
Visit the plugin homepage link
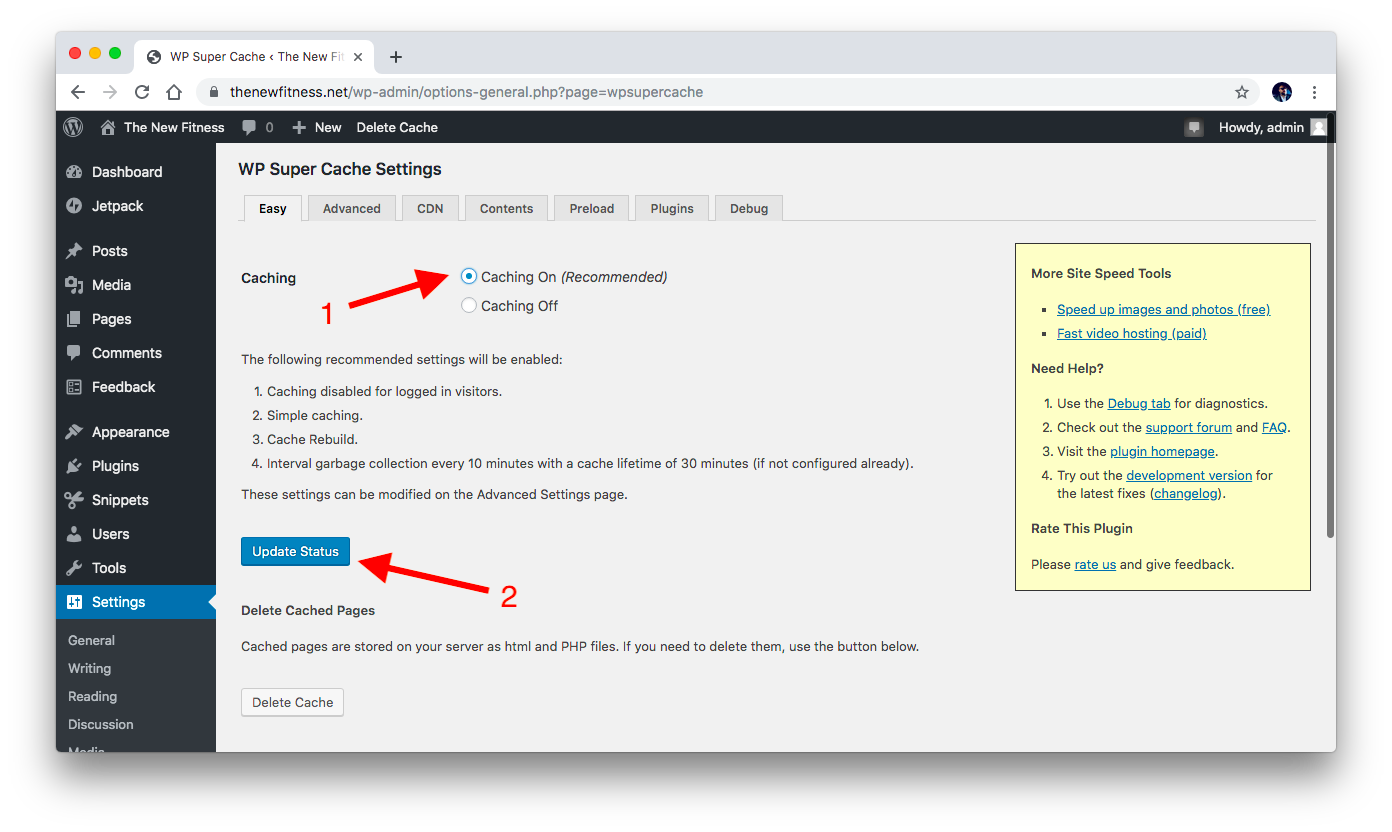1162,451
